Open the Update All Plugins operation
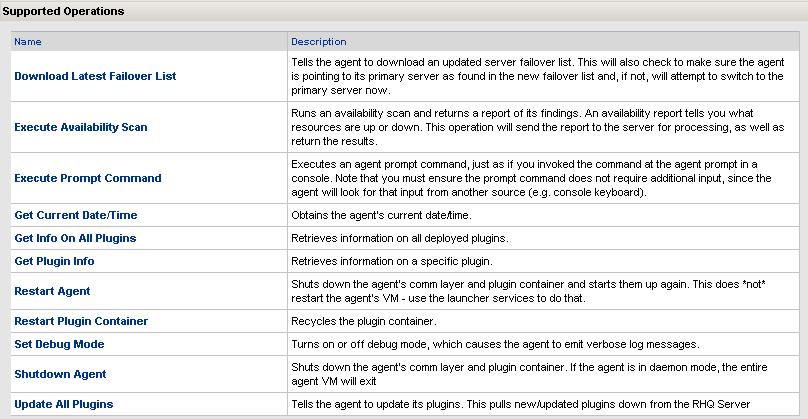This screenshot has width=808, height=419. tap(64, 404)
